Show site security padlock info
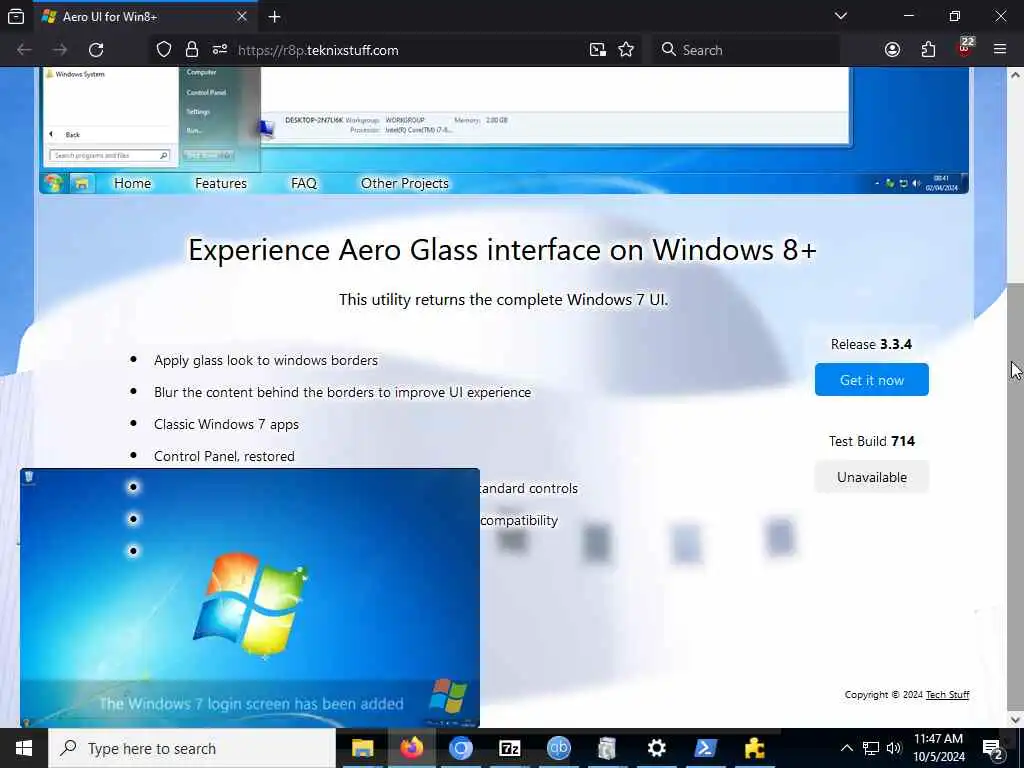 pyautogui.click(x=191, y=50)
